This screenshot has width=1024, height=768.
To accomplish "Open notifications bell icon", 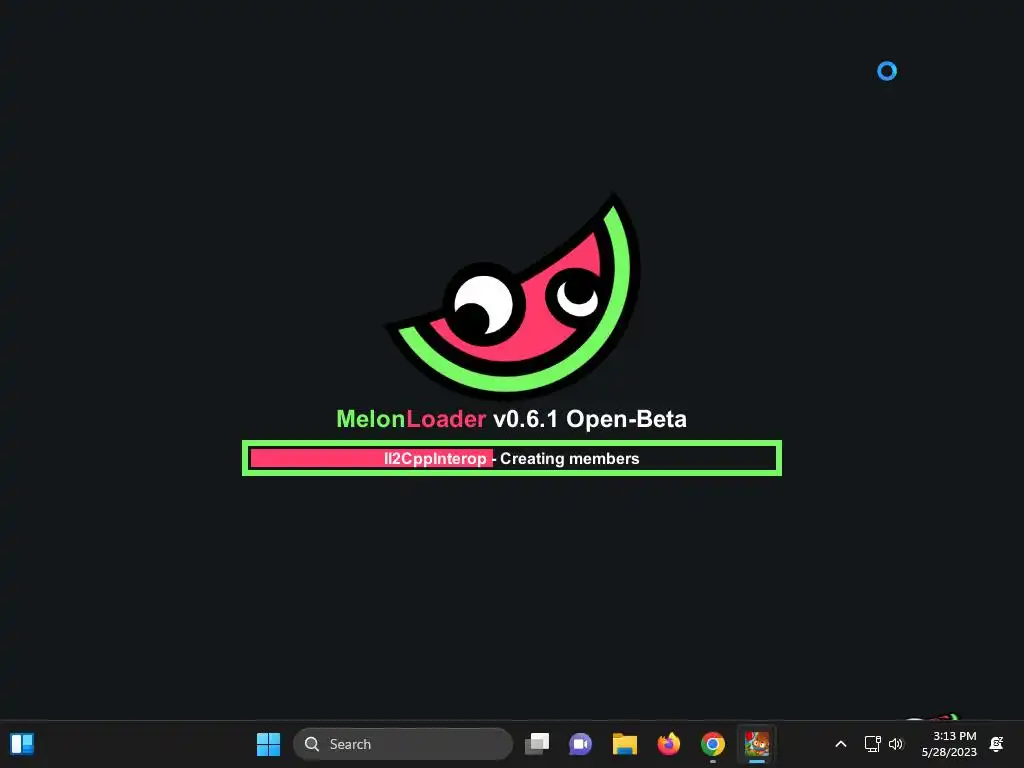I will [997, 744].
